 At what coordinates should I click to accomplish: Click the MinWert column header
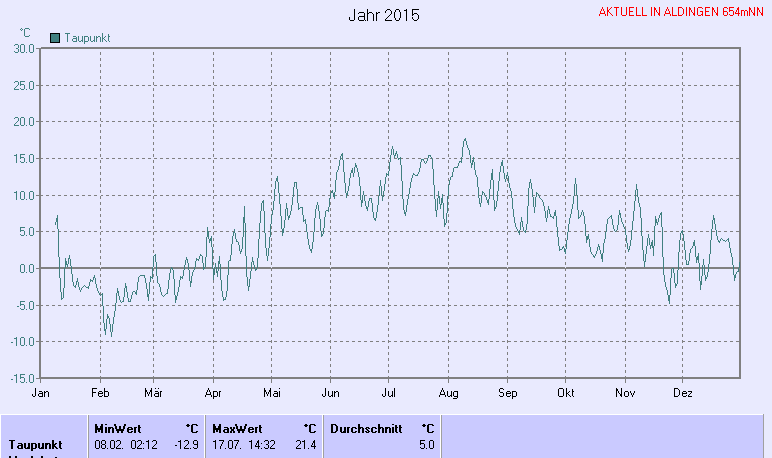click(118, 428)
